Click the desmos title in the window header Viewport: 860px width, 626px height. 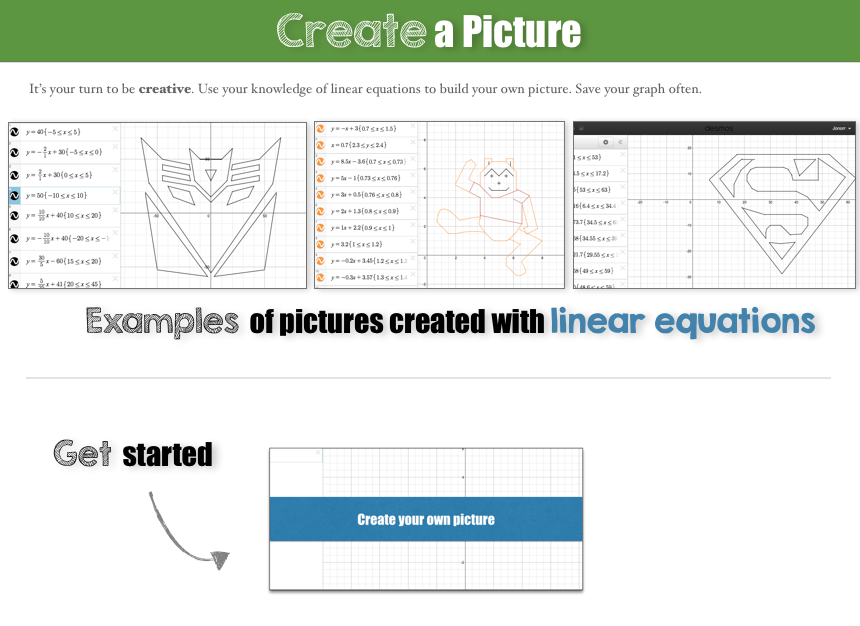[x=718, y=128]
